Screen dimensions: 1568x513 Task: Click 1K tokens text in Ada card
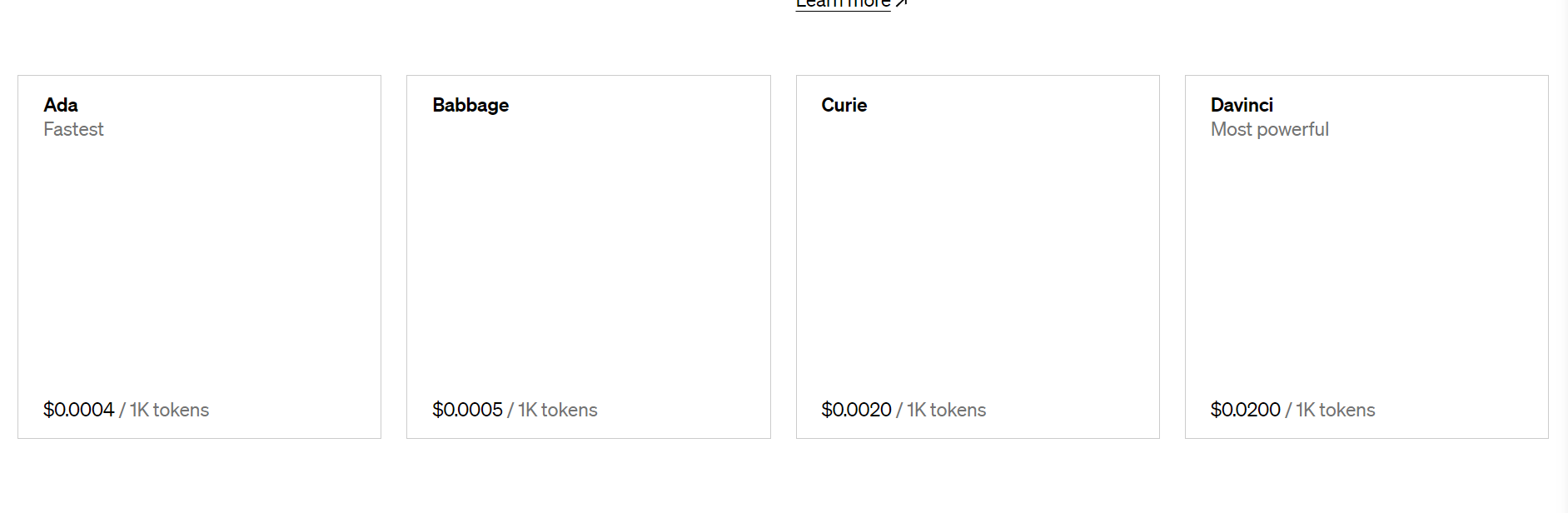point(169,410)
